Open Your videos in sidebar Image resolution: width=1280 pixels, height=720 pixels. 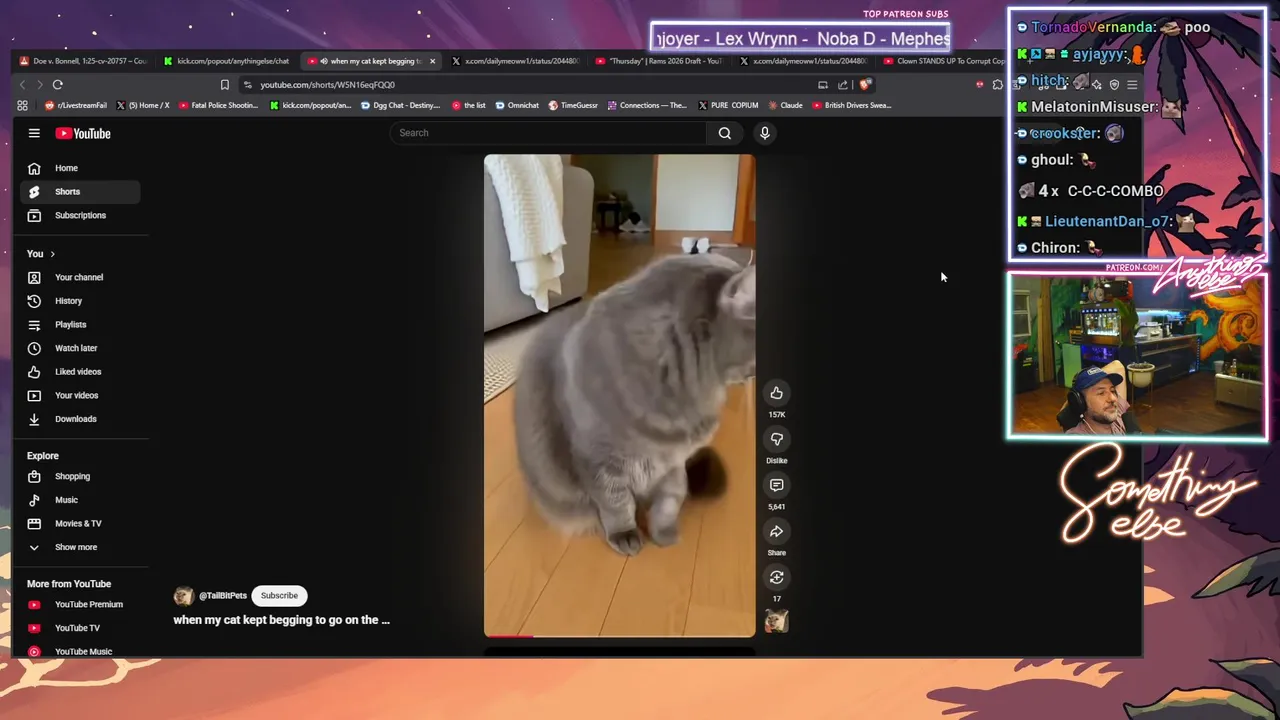tap(80, 395)
